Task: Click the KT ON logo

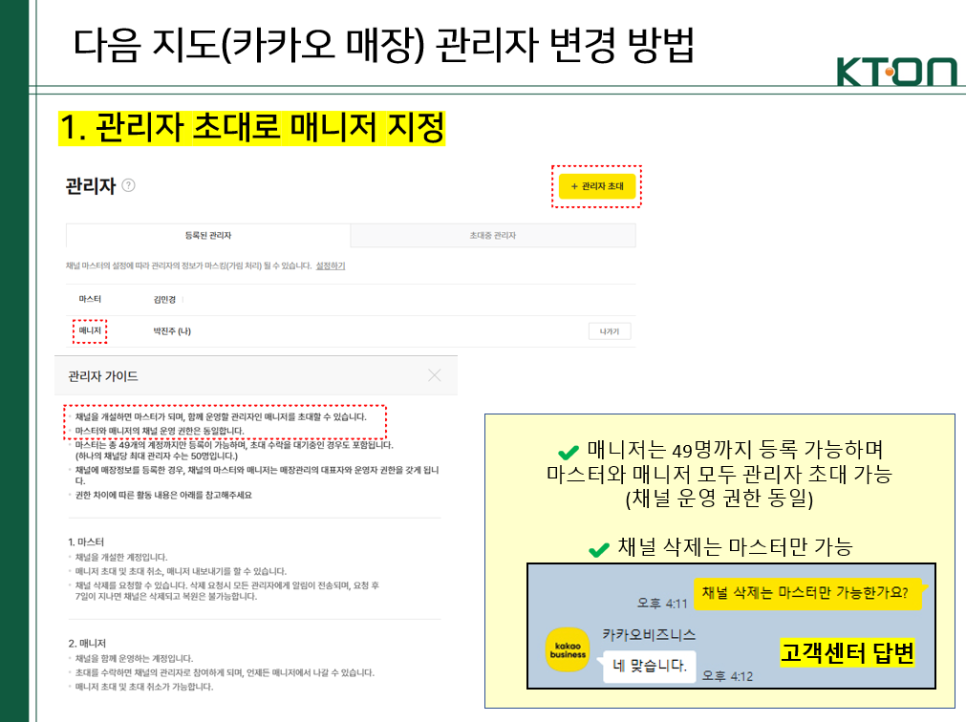Action: point(896,71)
